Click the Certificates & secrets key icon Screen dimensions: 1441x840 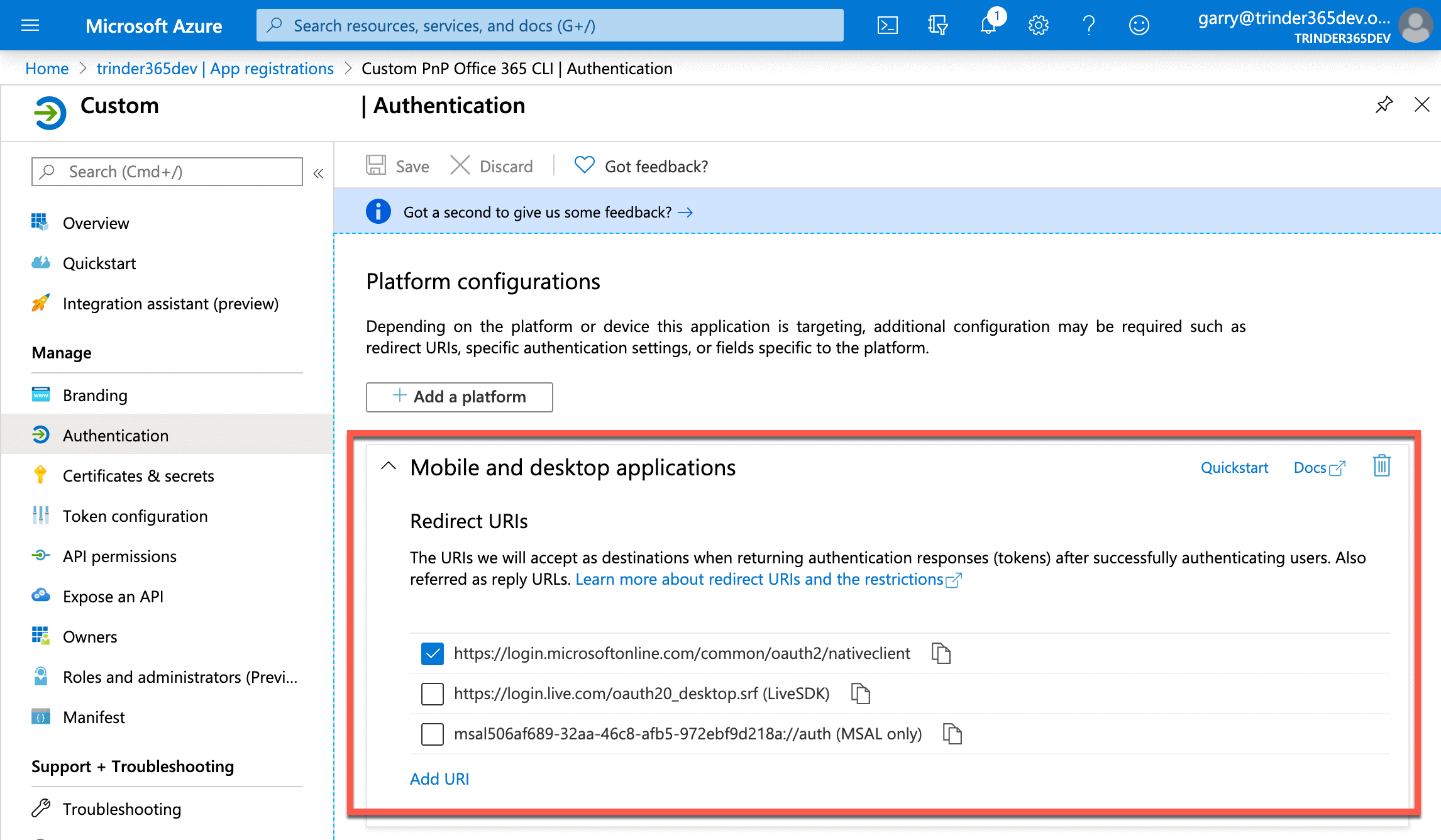point(40,475)
